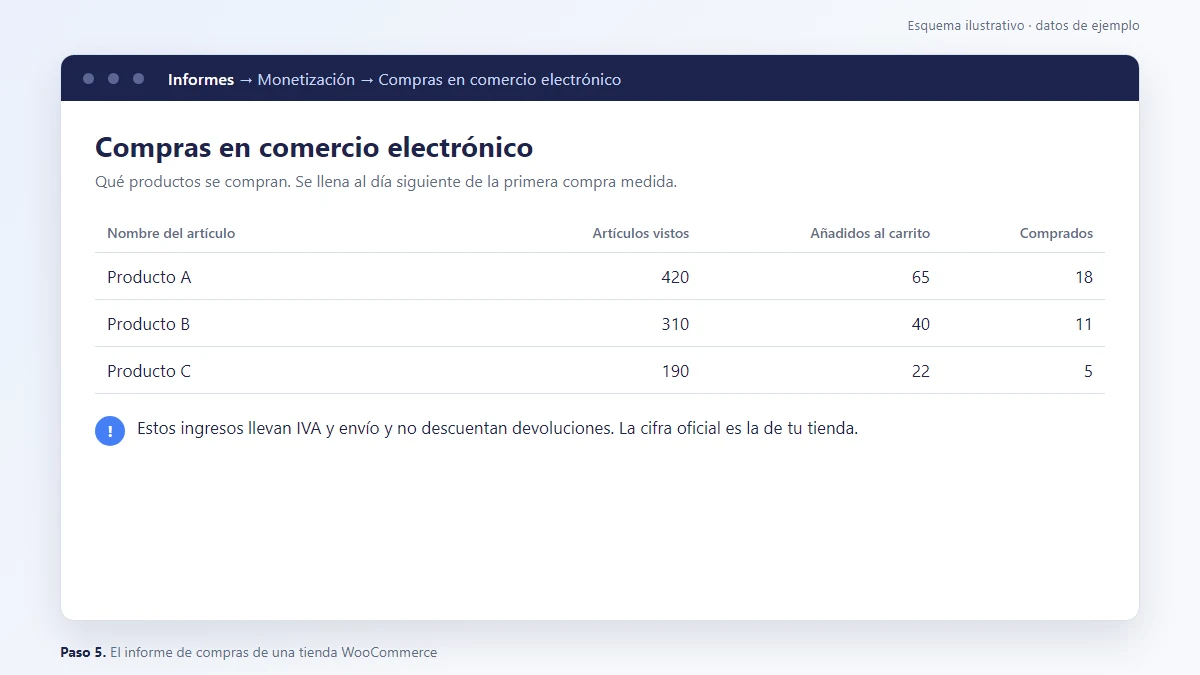Viewport: 1200px width, 675px height.
Task: Click the 18 purchased value
Action: tap(1084, 277)
